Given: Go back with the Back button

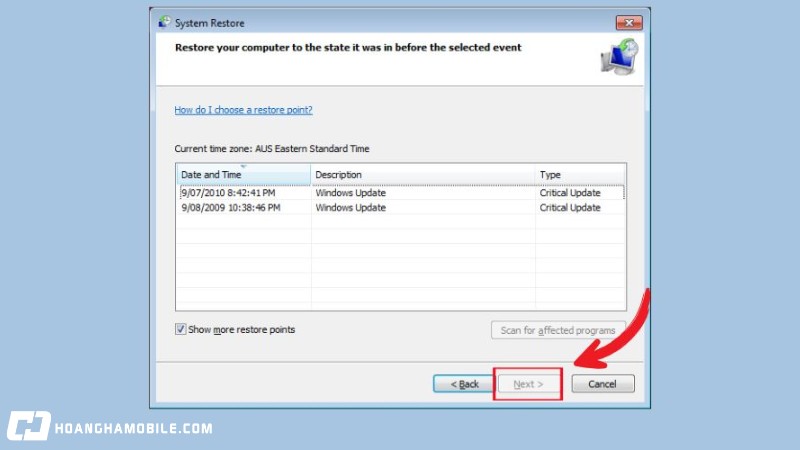Looking at the screenshot, I should [464, 384].
